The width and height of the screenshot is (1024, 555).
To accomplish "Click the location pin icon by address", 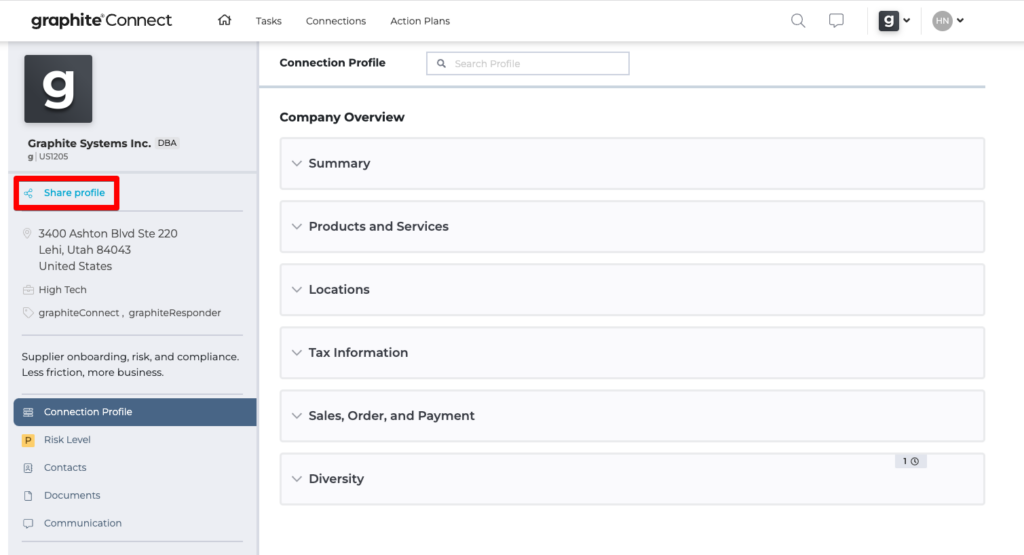I will click(27, 234).
